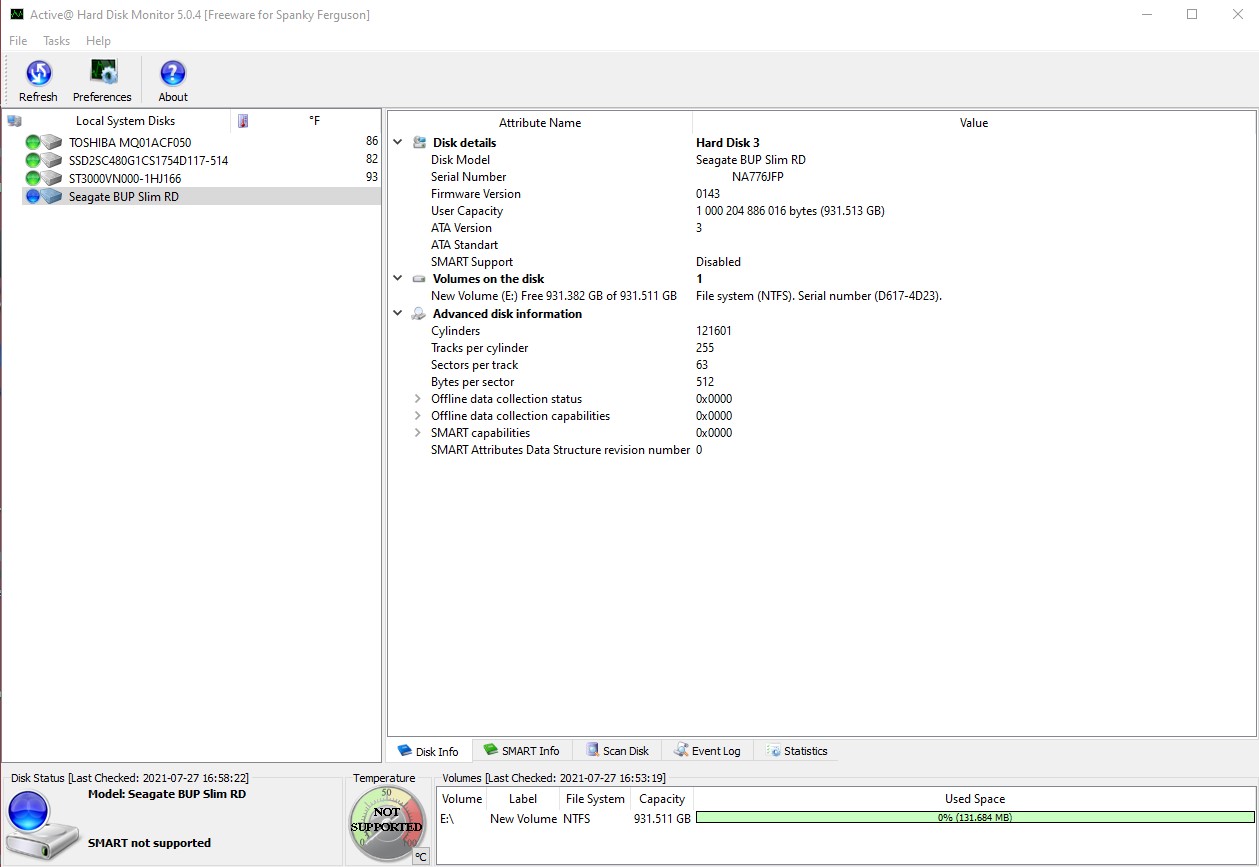1259x867 pixels.
Task: Open Preferences from the toolbar
Action: tap(102, 74)
